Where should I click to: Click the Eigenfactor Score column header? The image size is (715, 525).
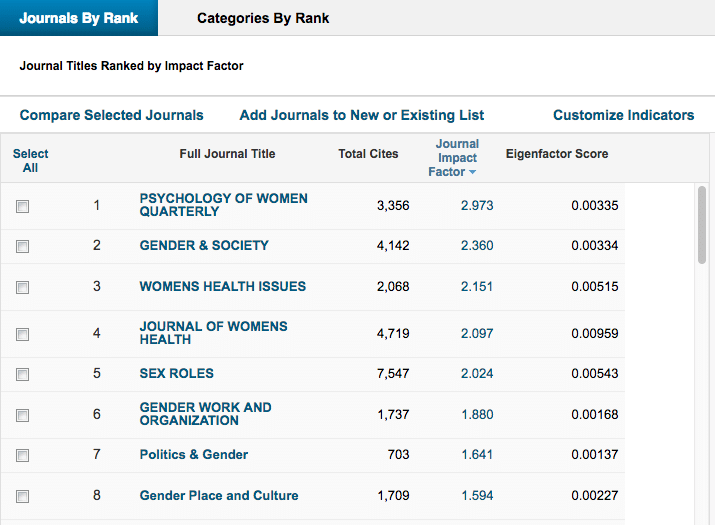click(556, 154)
